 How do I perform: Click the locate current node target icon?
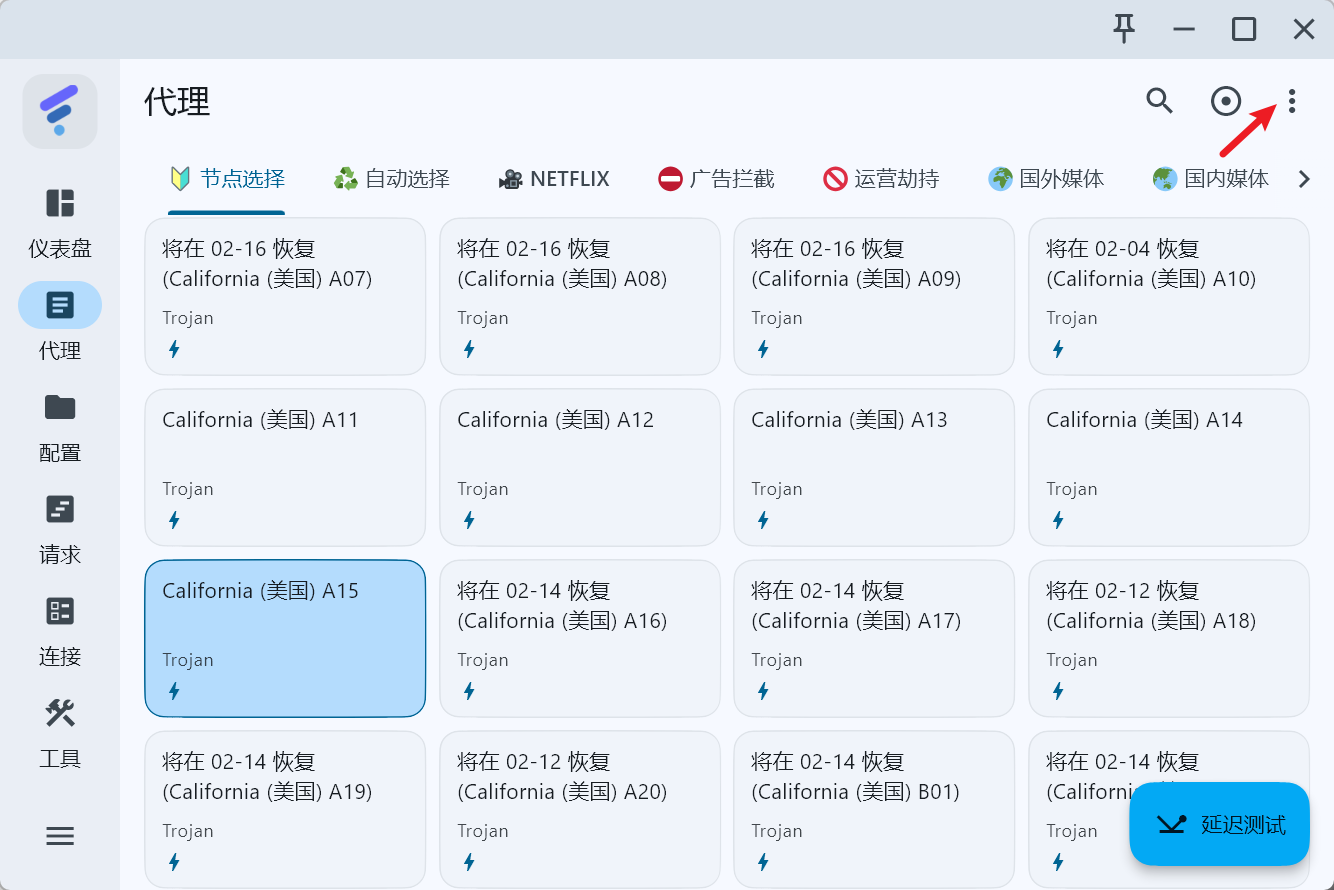[x=1225, y=101]
